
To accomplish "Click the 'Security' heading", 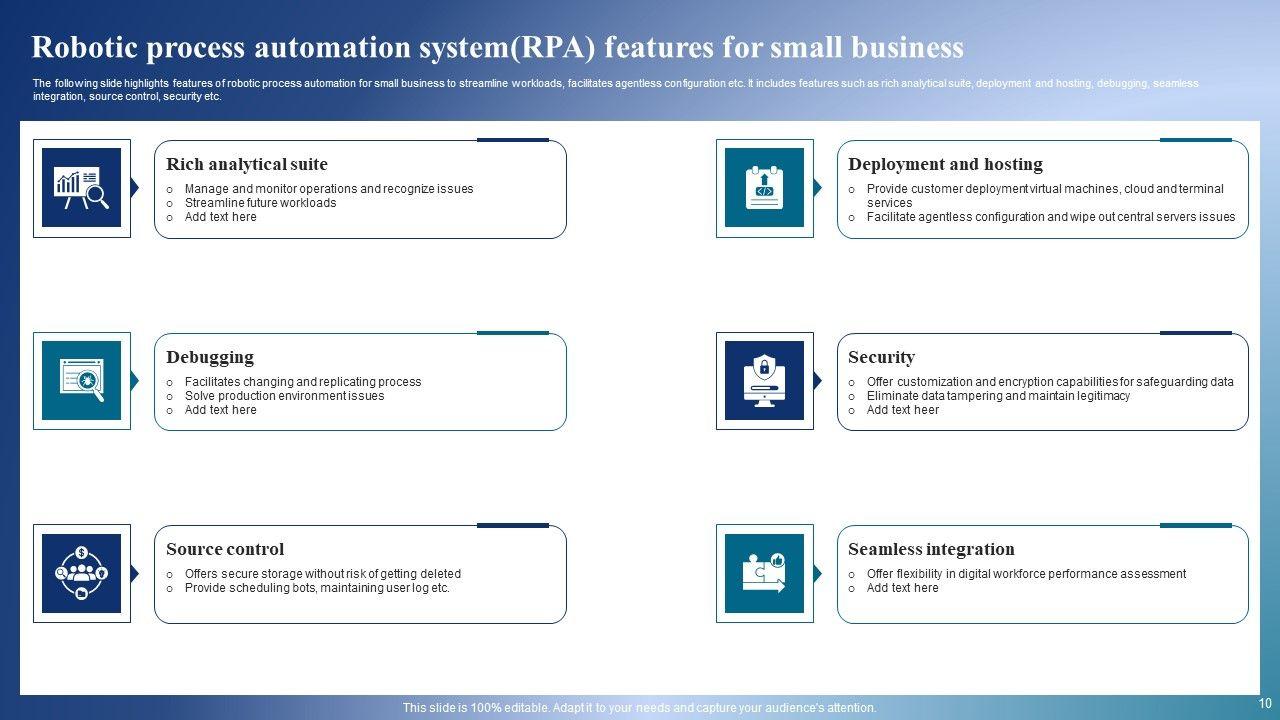I will pyautogui.click(x=881, y=357).
